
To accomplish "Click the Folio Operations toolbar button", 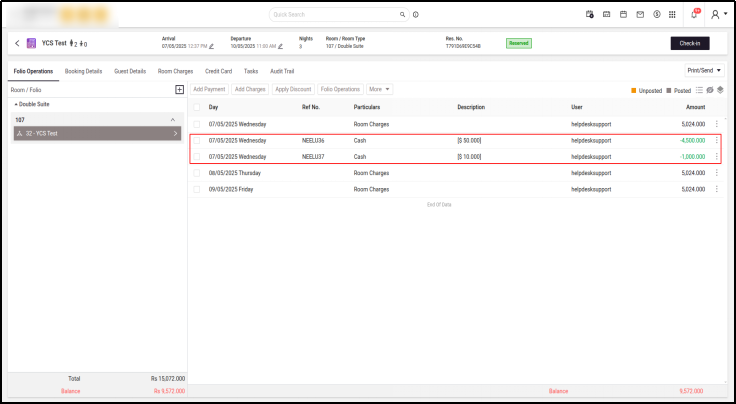I will pyautogui.click(x=340, y=89).
